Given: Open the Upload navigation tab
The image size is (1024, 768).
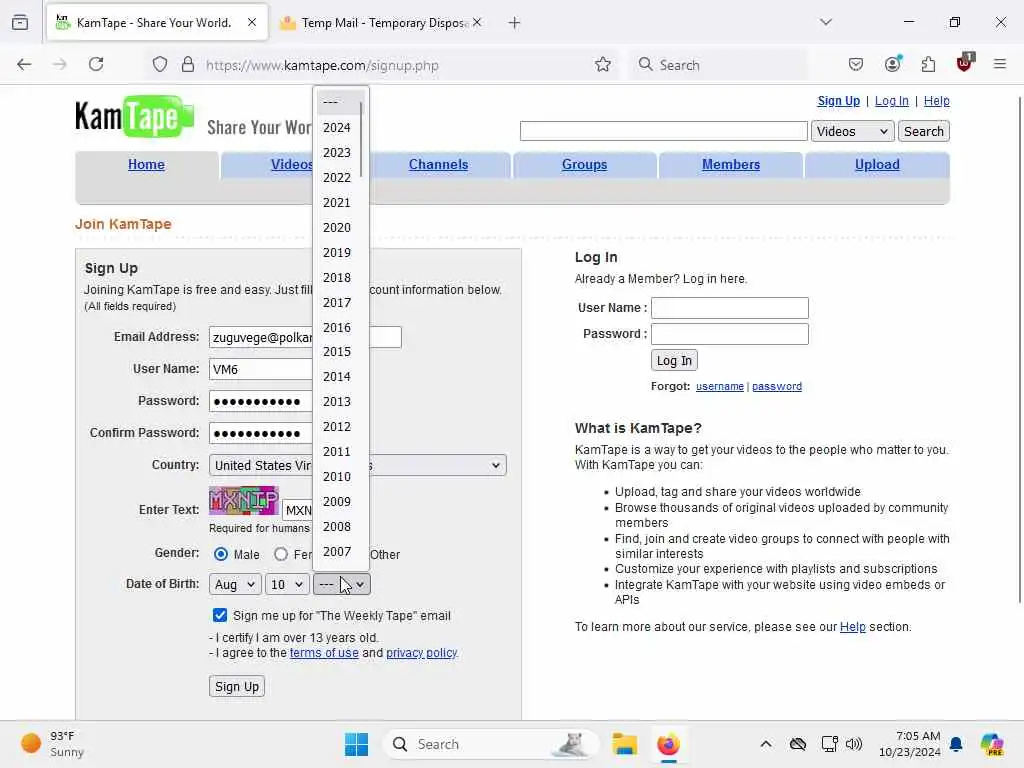Looking at the screenshot, I should click(877, 165).
